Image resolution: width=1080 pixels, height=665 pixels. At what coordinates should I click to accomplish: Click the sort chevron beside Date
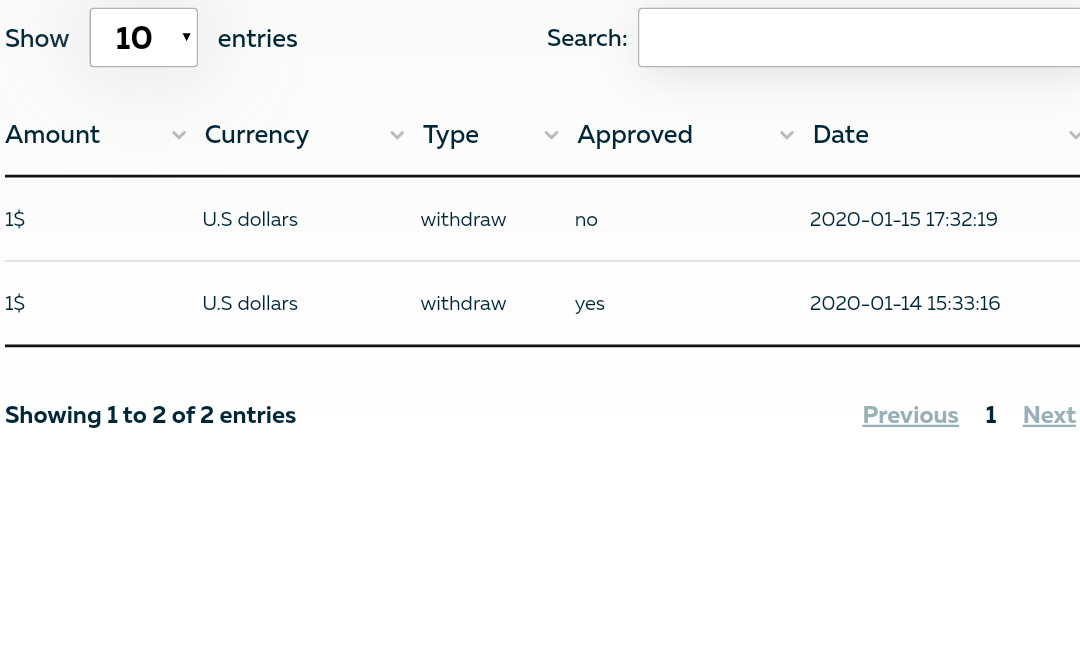[x=1074, y=135]
